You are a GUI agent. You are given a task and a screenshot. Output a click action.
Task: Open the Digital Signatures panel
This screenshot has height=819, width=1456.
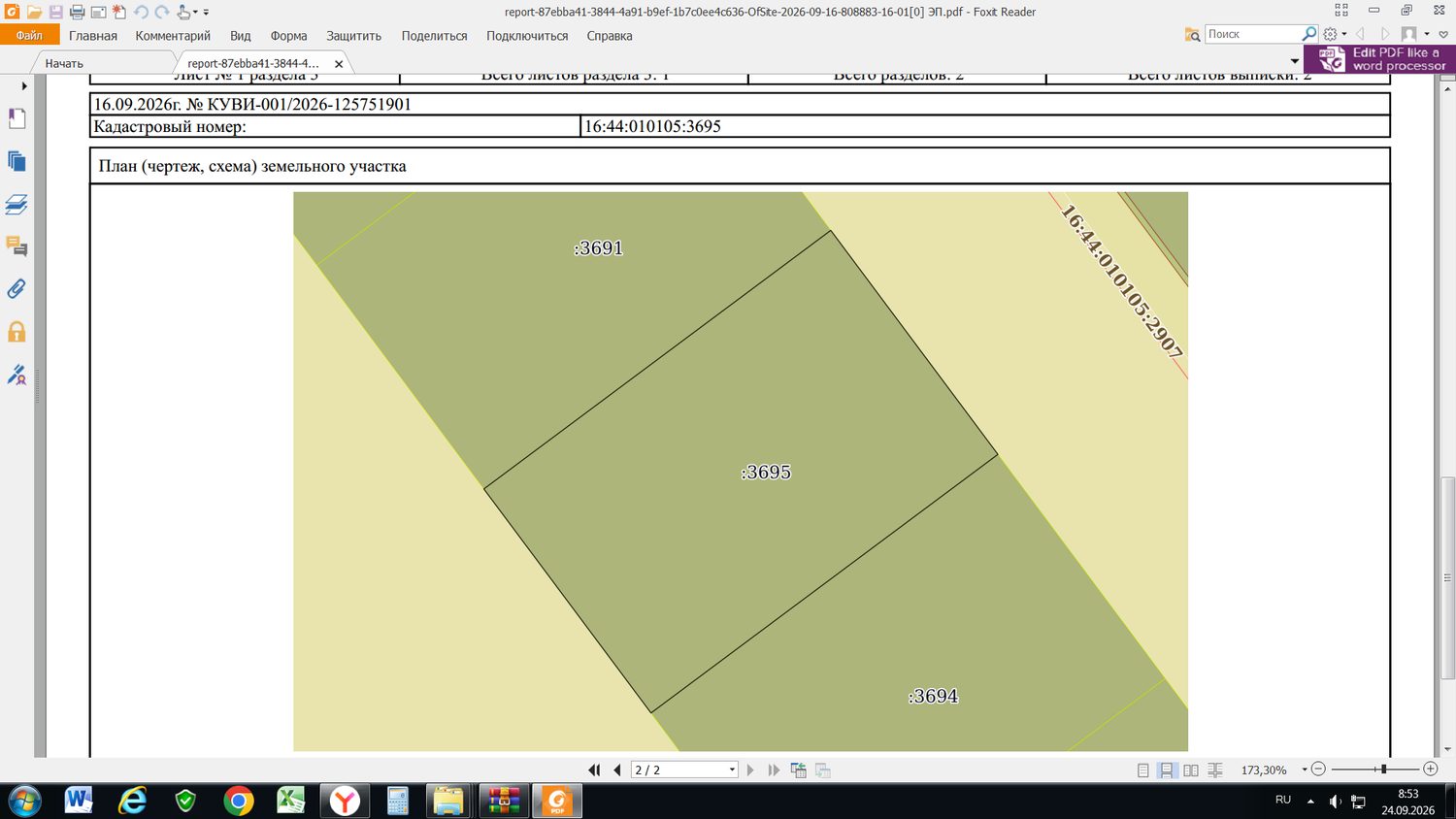[17, 375]
